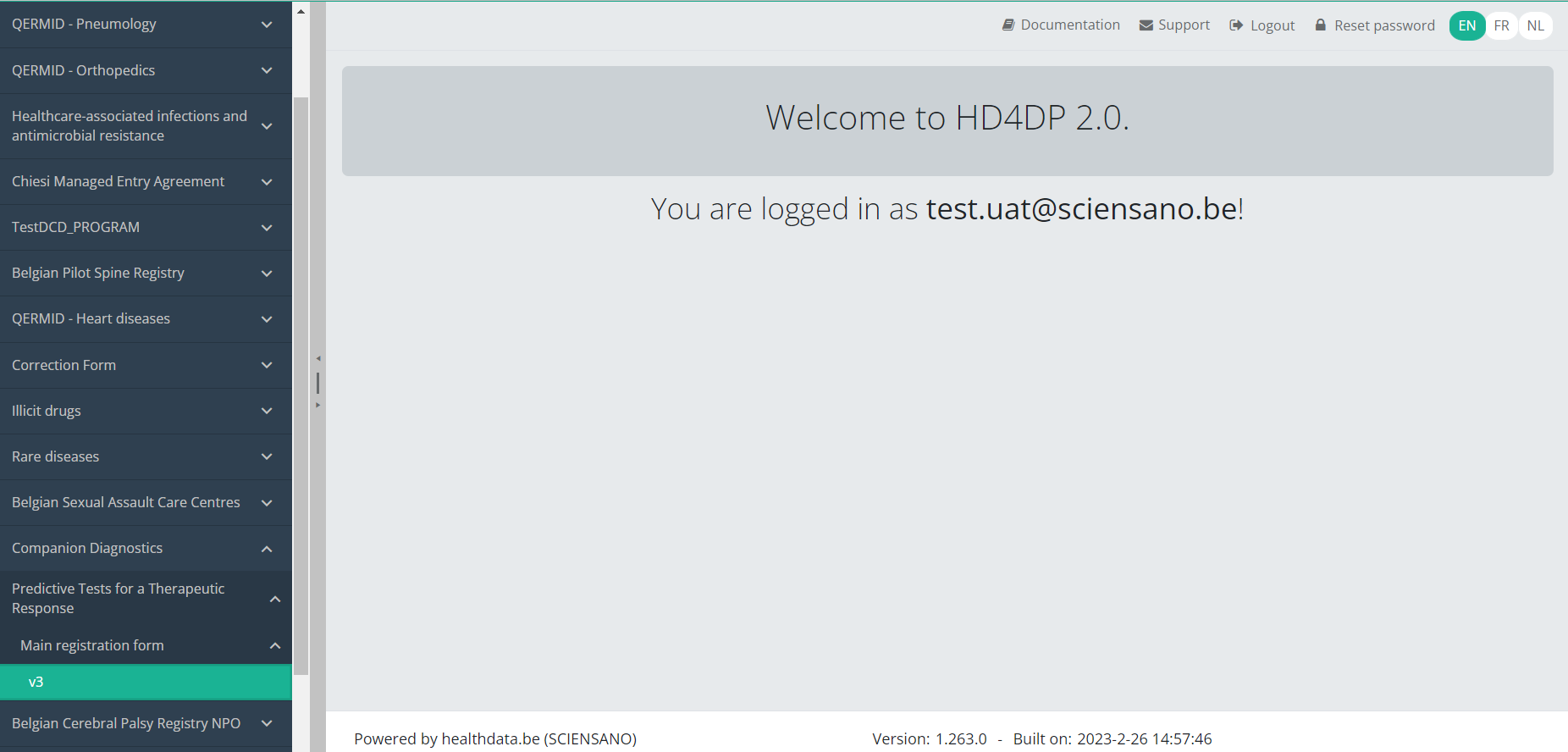Click the sidebar vertical scrollbar thumb
The height and width of the screenshot is (752, 1568).
(x=301, y=381)
